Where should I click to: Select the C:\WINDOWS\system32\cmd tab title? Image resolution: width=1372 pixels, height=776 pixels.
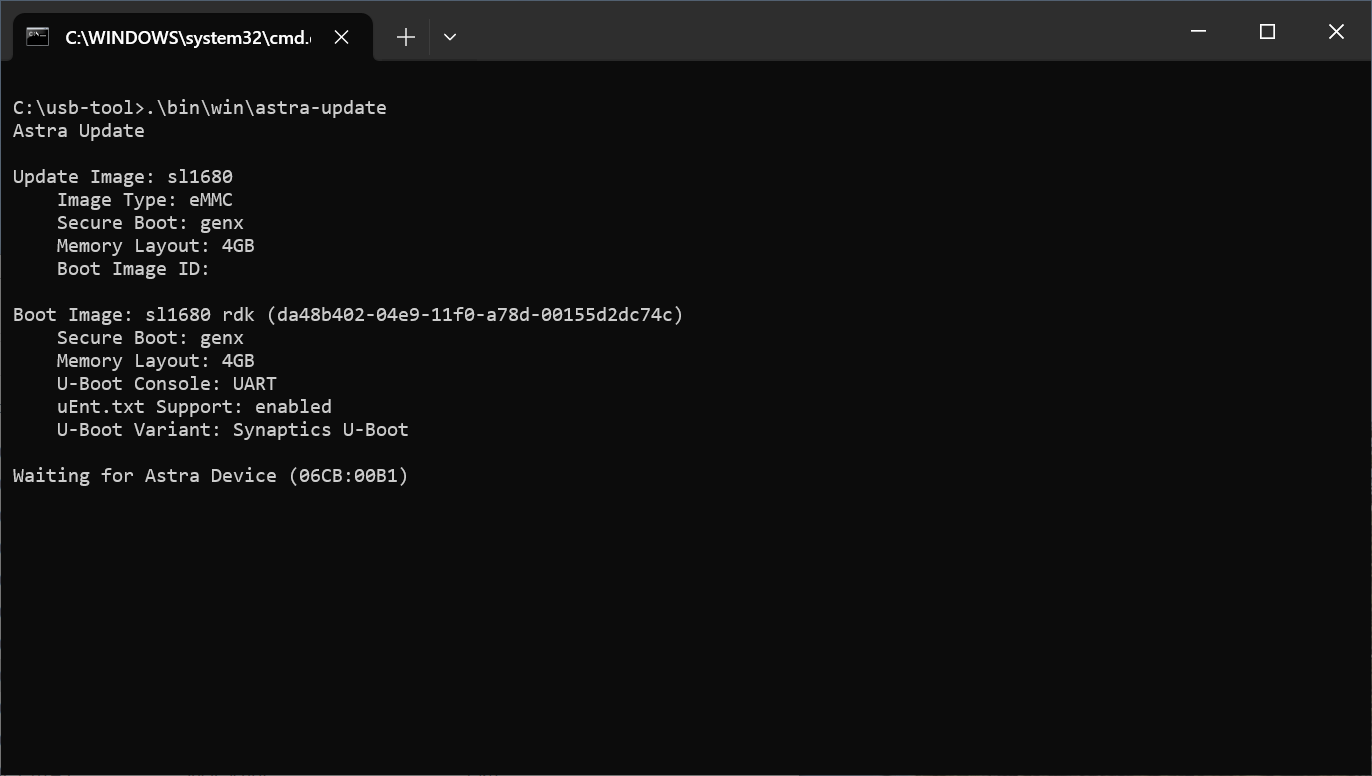tap(187, 37)
